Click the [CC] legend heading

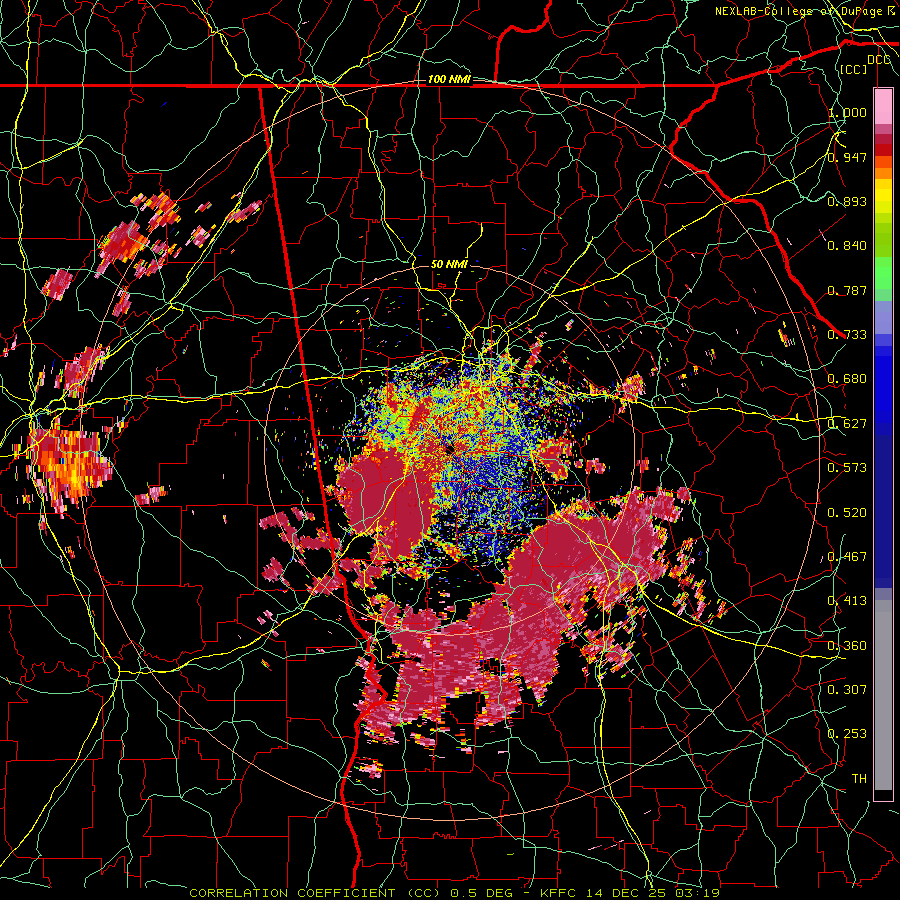[854, 69]
